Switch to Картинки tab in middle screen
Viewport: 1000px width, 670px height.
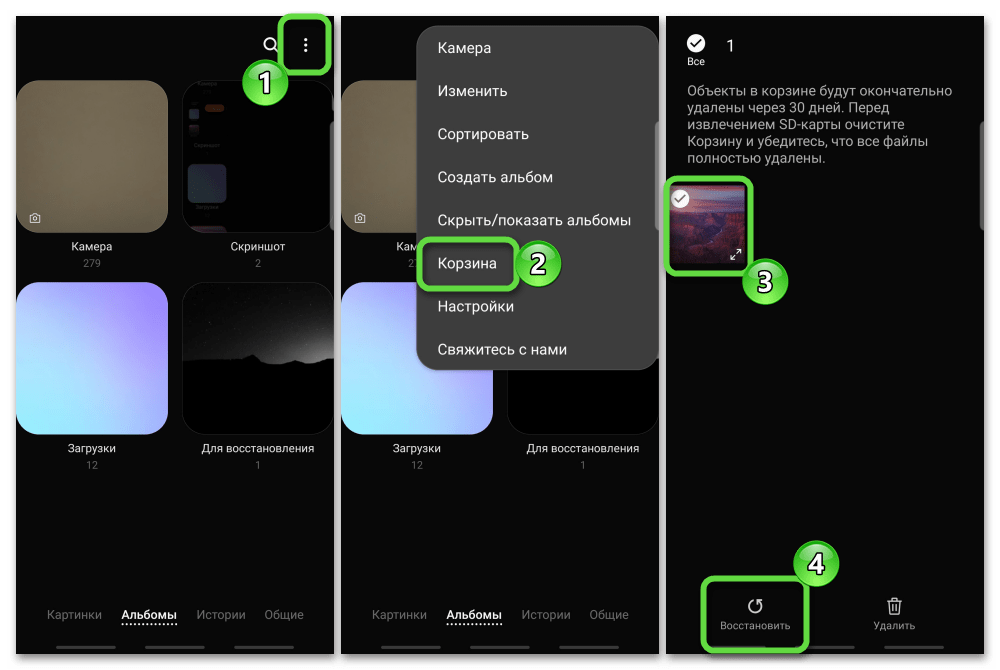399,615
